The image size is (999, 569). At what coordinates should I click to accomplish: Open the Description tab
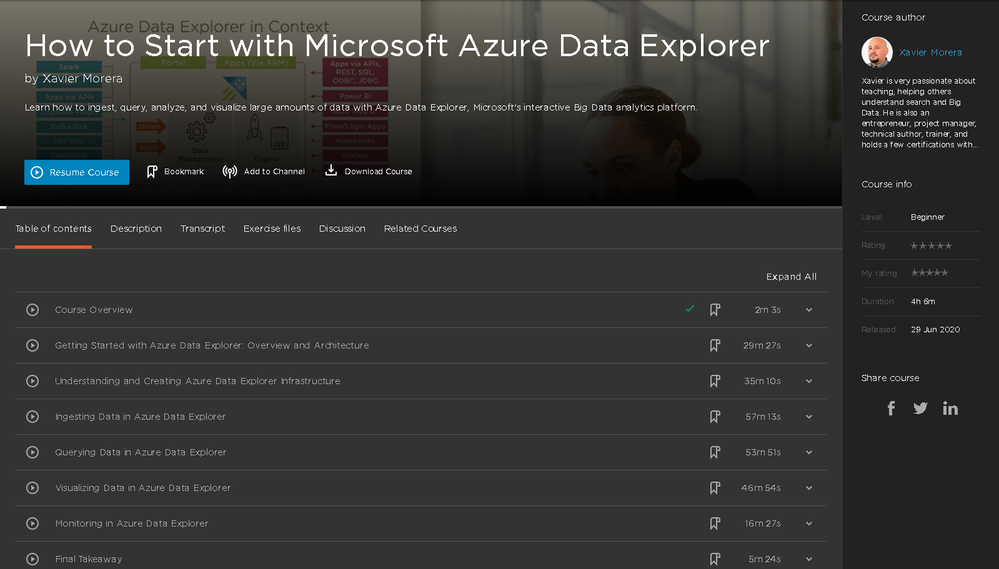click(x=136, y=228)
